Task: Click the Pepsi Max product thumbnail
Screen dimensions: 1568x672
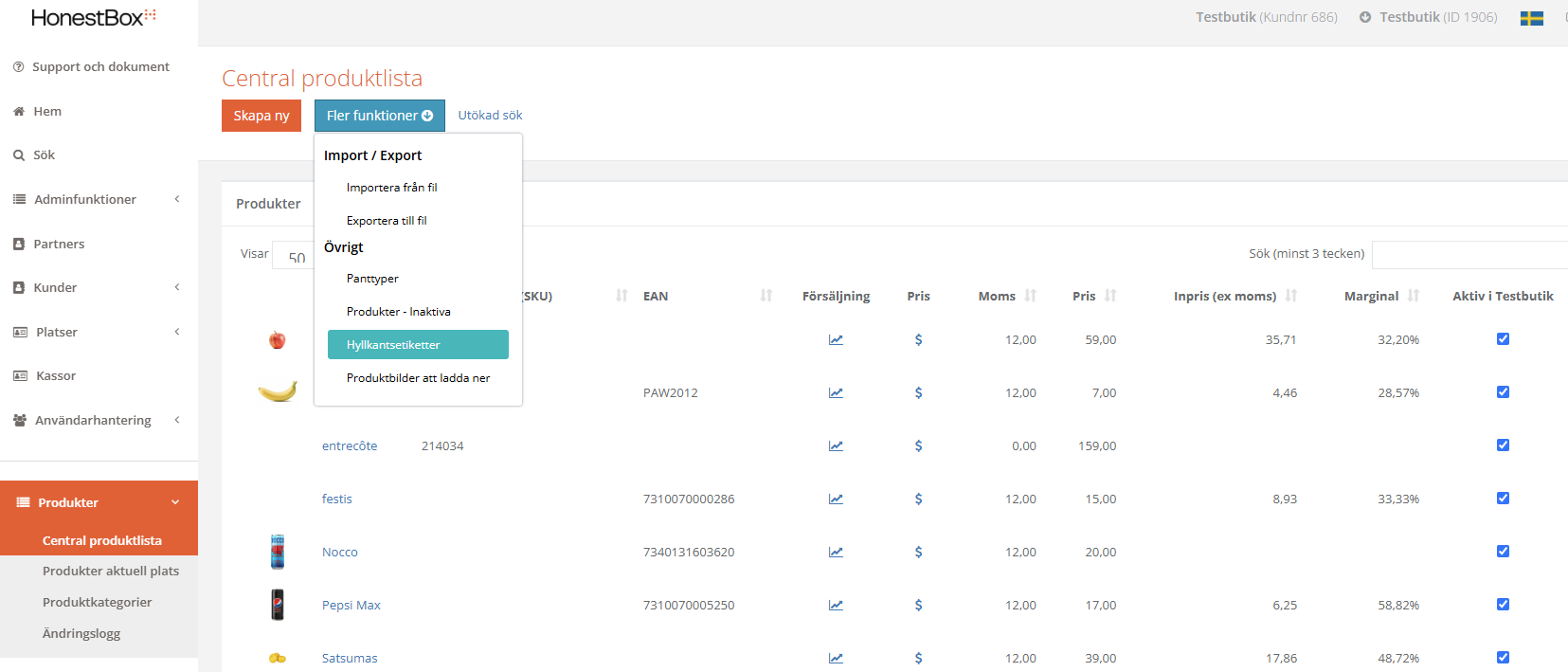Action: [278, 605]
